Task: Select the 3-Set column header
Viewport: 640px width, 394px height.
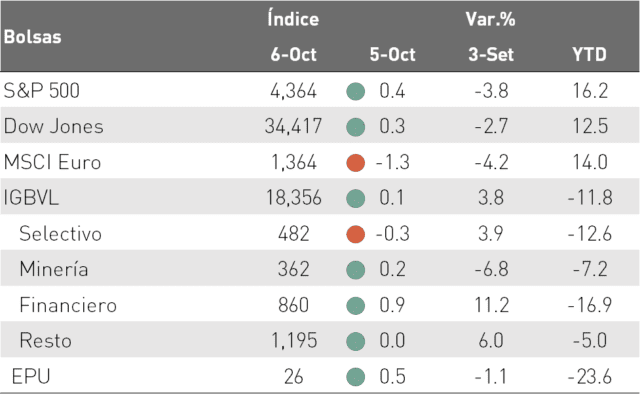Action: [491, 54]
